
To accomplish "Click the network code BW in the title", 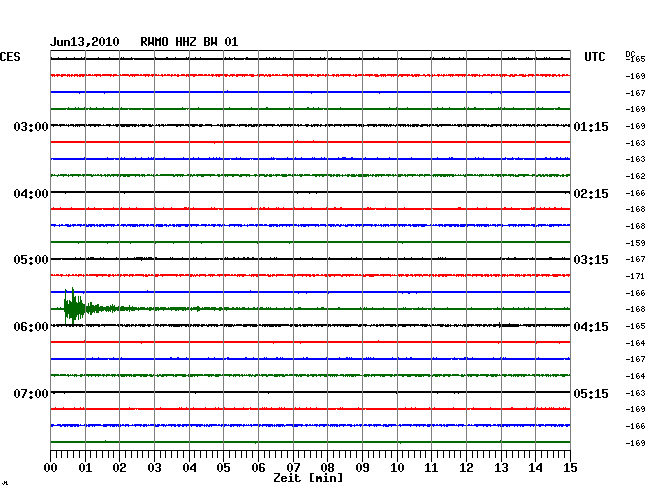I will click(x=210, y=42).
